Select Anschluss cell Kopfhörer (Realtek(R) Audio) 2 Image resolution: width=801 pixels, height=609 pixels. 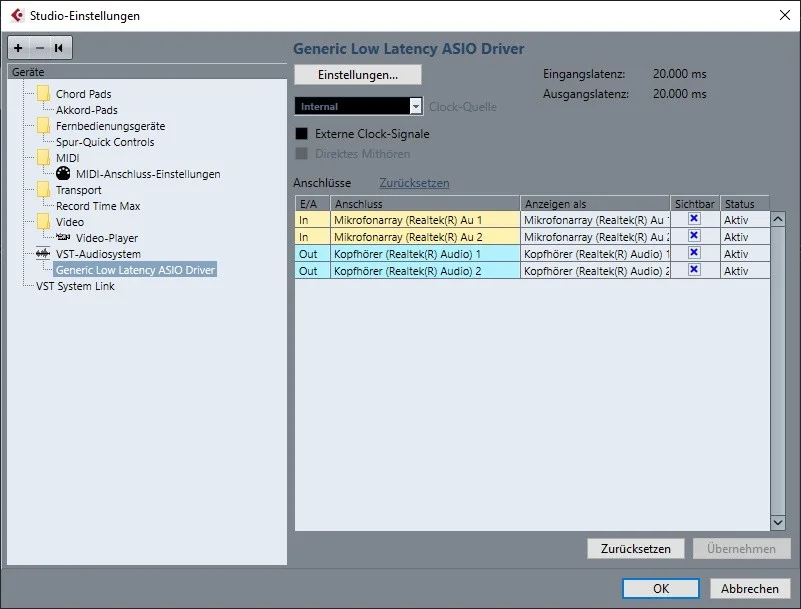[x=425, y=271]
